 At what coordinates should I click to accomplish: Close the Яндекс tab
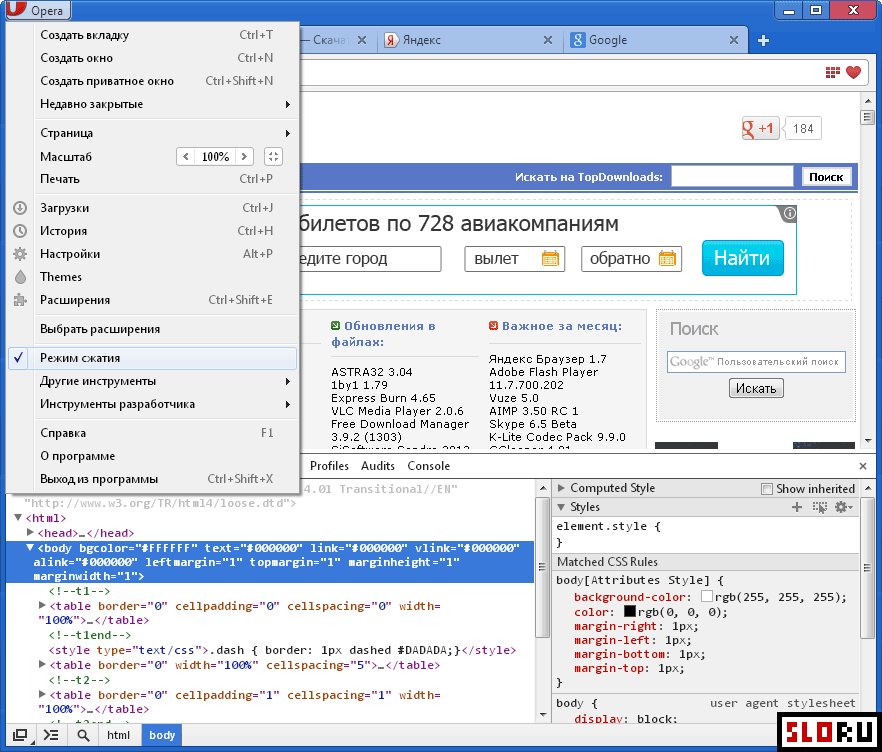547,40
